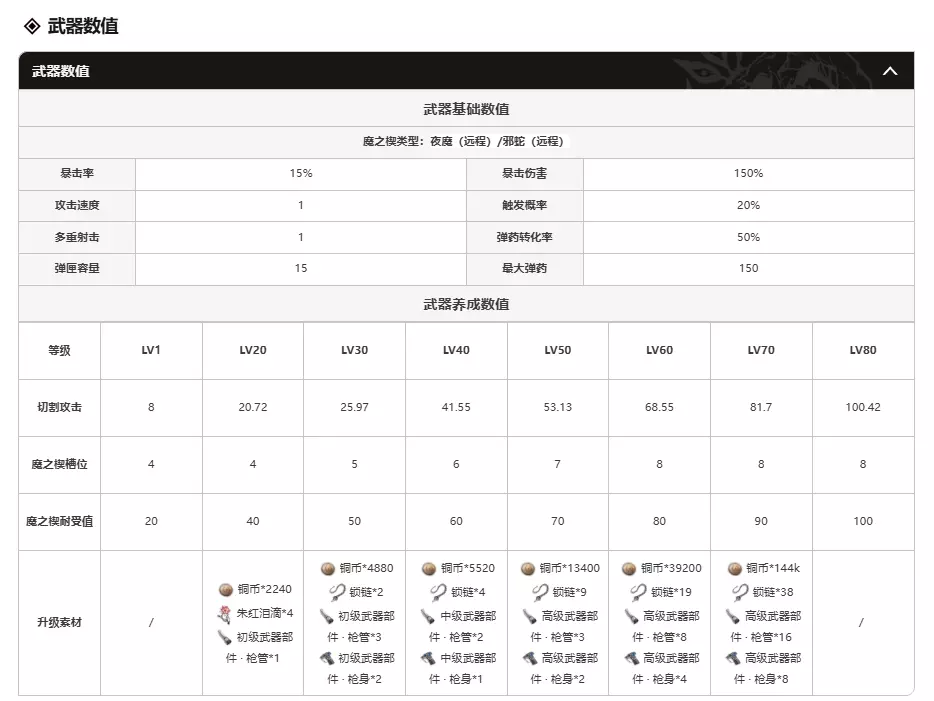Viewport: 934px width, 701px height.
Task: Click the 武器基础数值 section heading
Action: coord(466,109)
